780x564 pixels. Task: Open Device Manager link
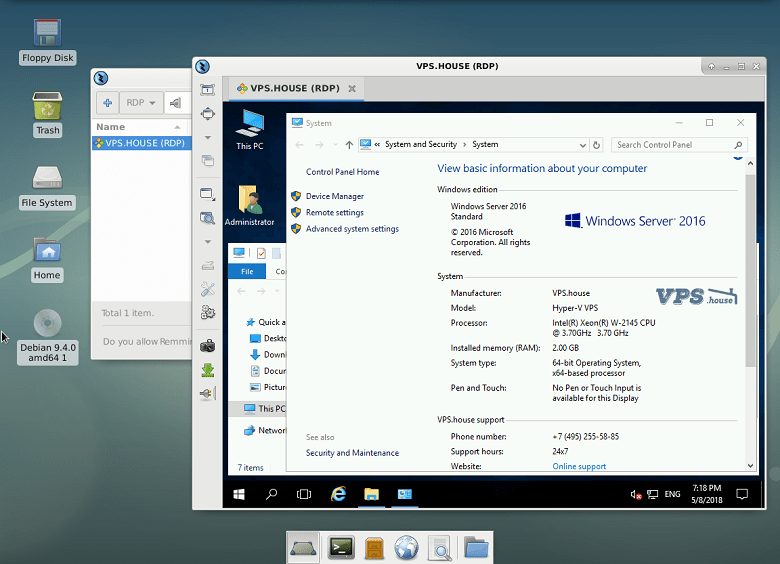click(x=334, y=196)
